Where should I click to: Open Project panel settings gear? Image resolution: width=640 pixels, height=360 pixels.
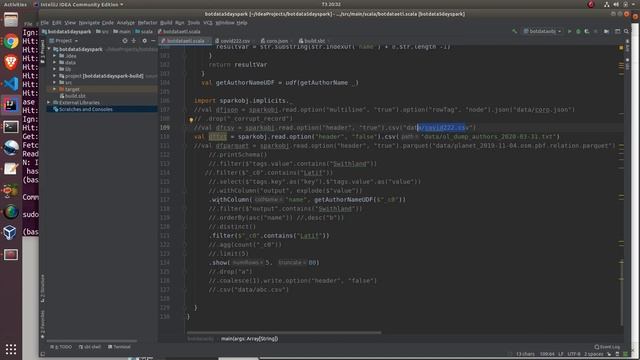(144, 41)
